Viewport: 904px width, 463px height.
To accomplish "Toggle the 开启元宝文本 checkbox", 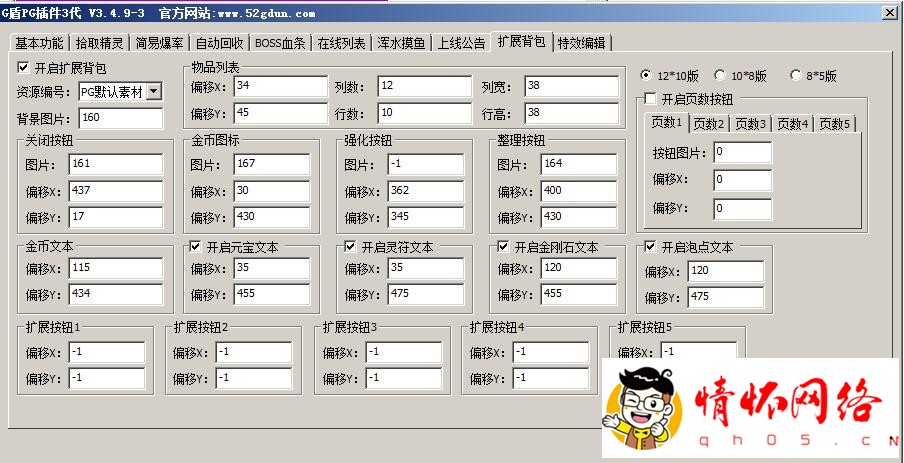I will pos(195,247).
